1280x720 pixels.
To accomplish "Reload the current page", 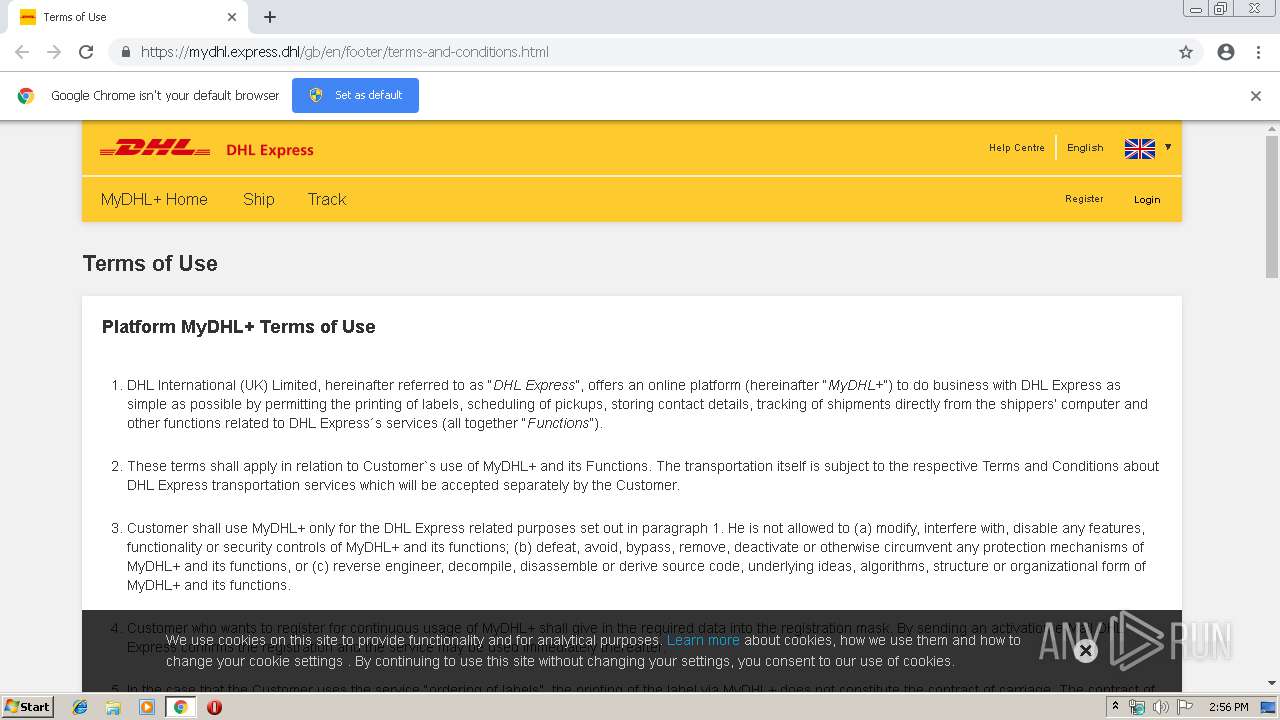I will click(86, 52).
